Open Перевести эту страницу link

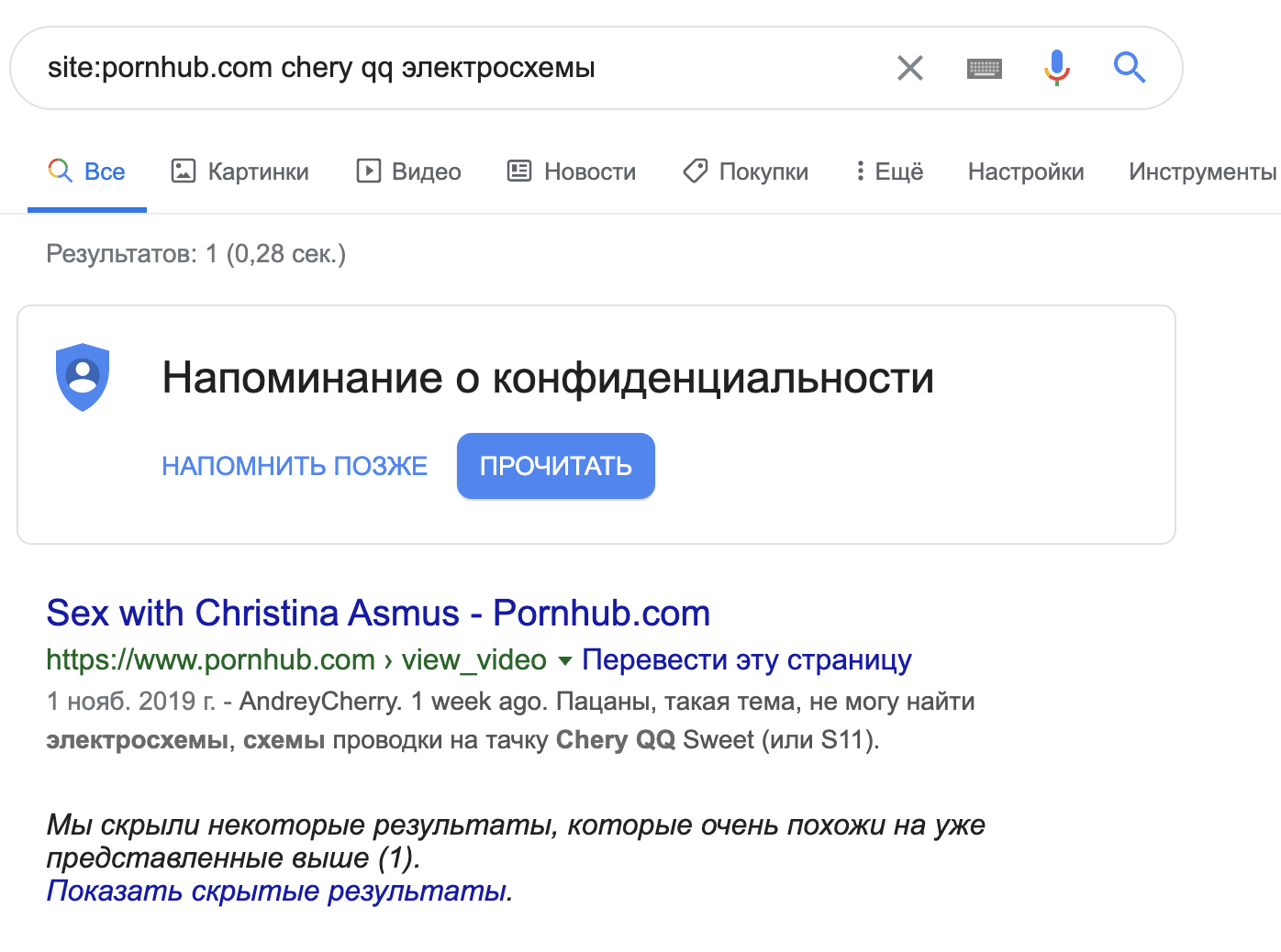click(x=747, y=660)
